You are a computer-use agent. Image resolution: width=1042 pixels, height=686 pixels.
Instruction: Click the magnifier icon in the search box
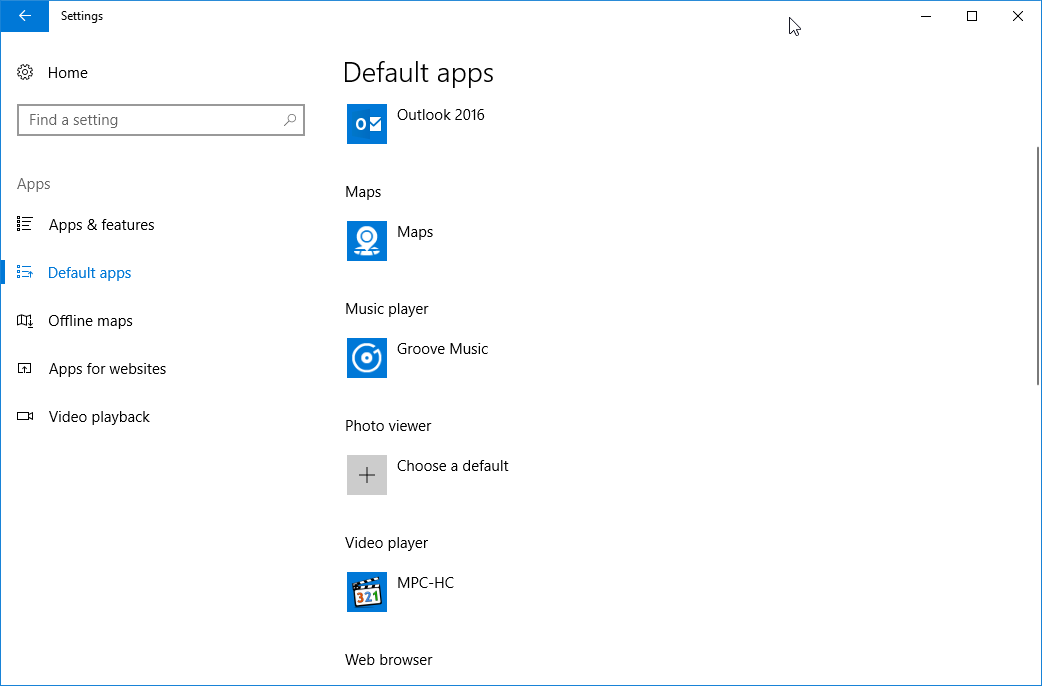pyautogui.click(x=290, y=120)
